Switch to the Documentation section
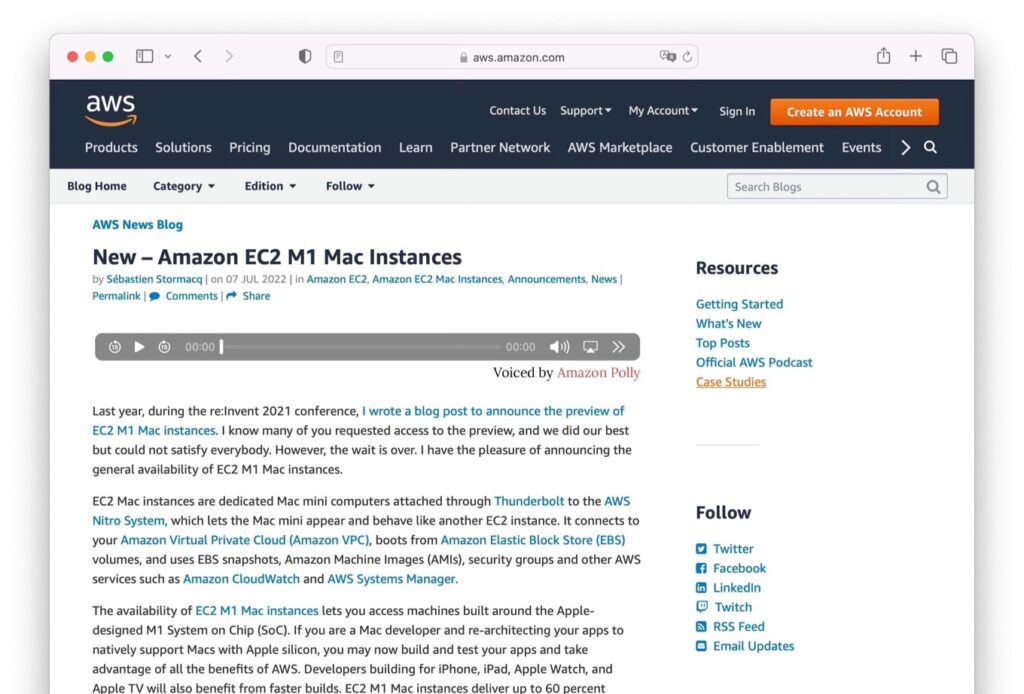This screenshot has height=694, width=1024. click(334, 147)
